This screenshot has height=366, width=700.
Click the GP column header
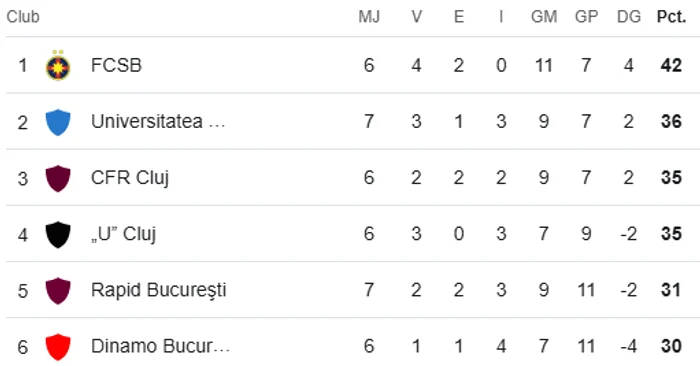tap(586, 17)
